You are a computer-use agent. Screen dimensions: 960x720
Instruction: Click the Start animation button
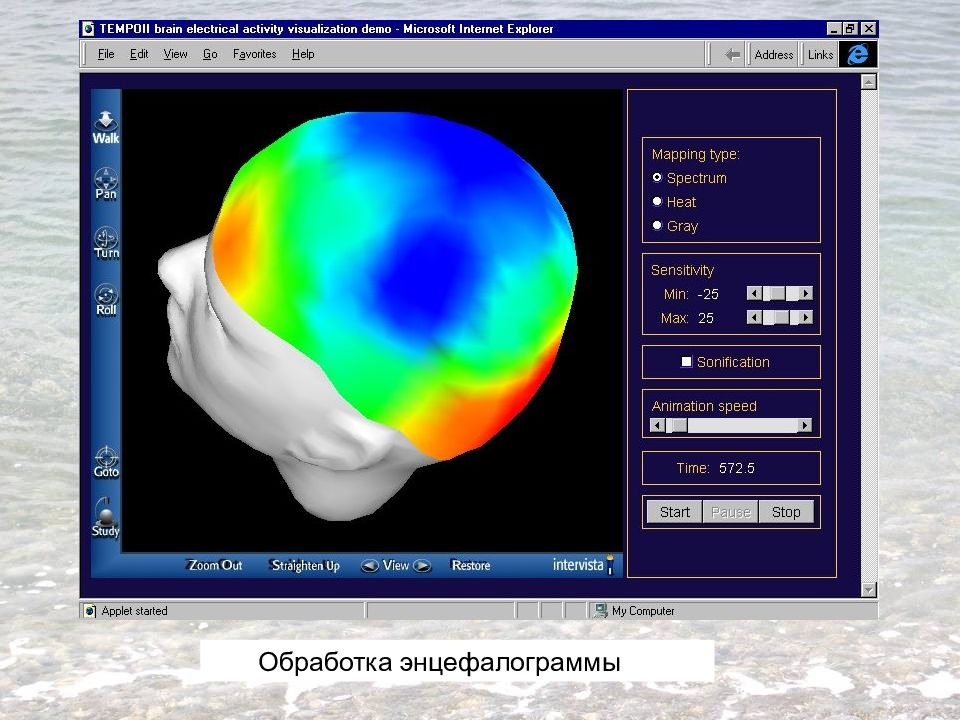675,512
